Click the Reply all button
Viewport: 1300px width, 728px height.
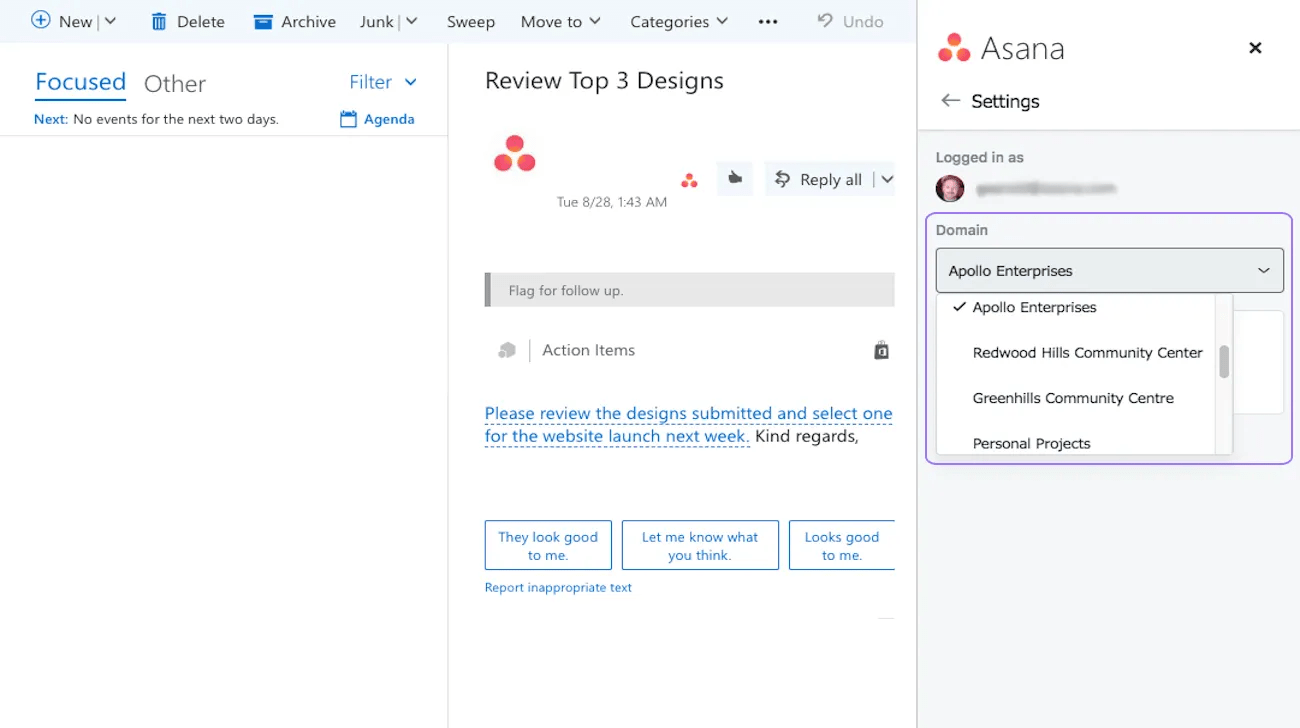(x=819, y=179)
